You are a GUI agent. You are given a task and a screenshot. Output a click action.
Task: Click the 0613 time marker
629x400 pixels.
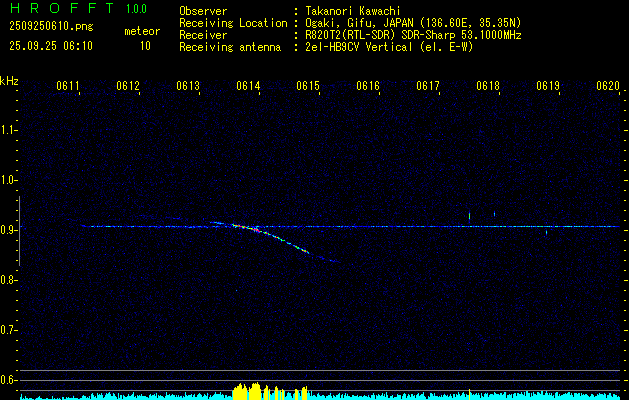[x=188, y=86]
